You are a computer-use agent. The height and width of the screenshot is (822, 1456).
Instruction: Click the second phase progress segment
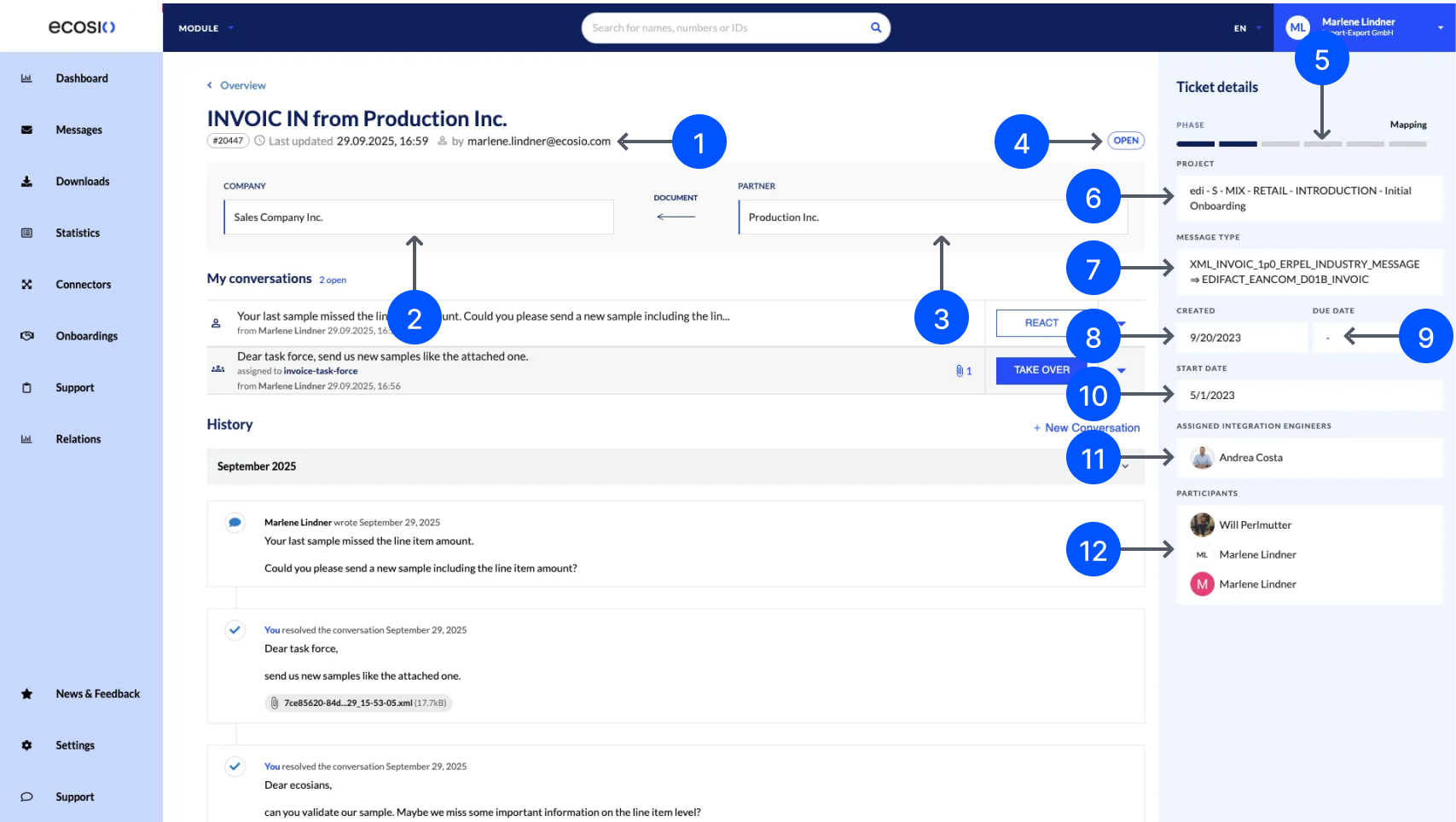[x=1238, y=144]
